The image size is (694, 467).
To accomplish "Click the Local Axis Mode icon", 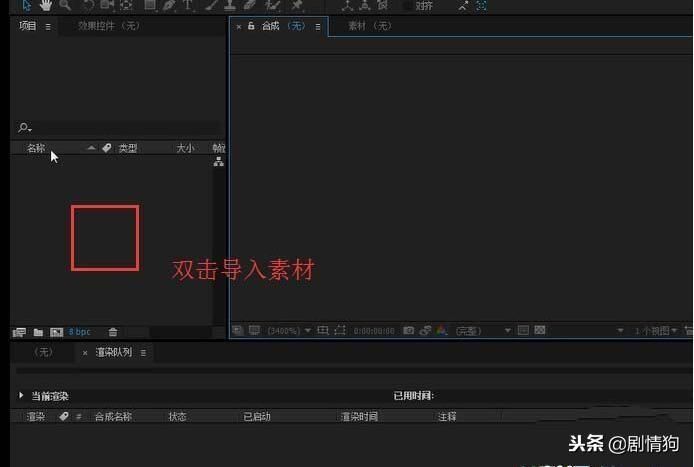I will 347,5.
